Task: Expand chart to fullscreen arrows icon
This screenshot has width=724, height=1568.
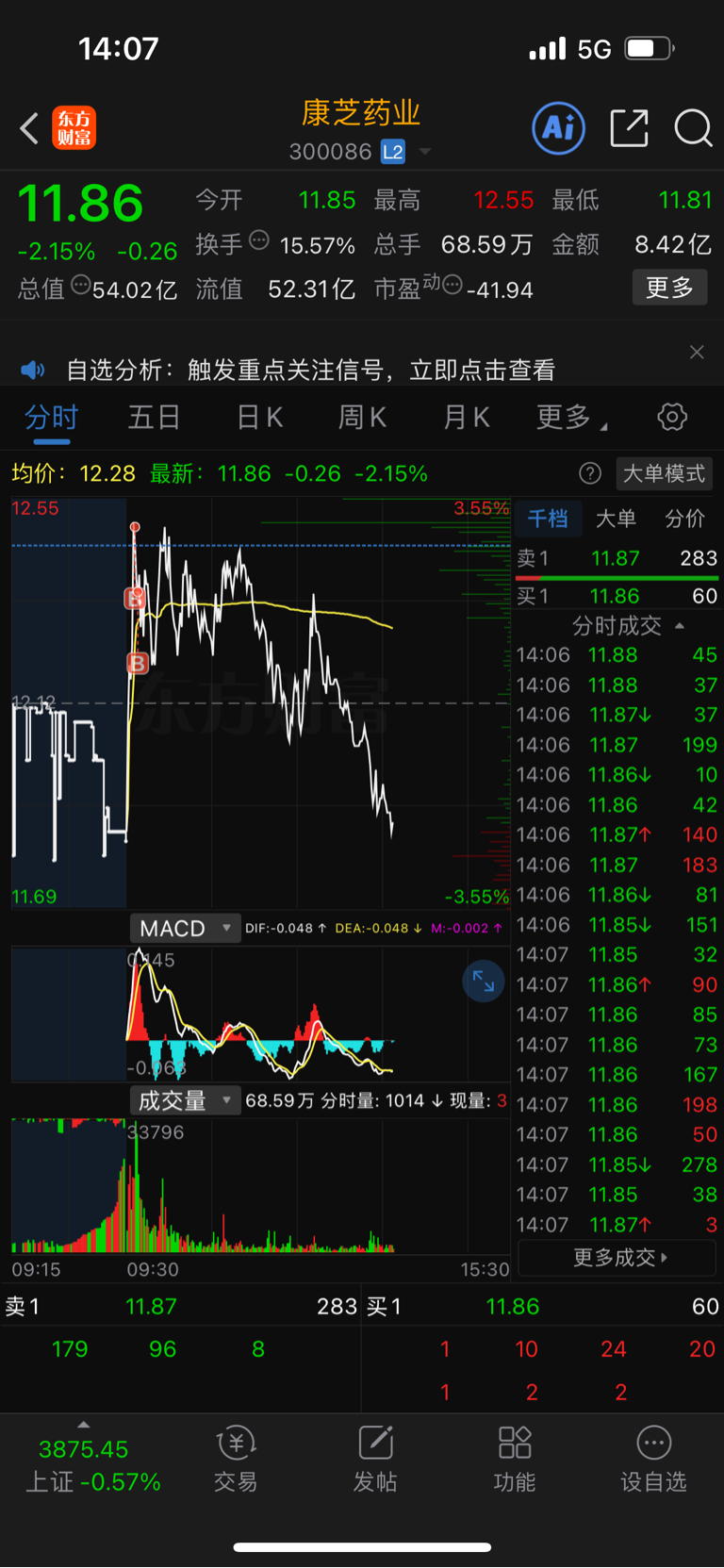Action: pos(484,982)
